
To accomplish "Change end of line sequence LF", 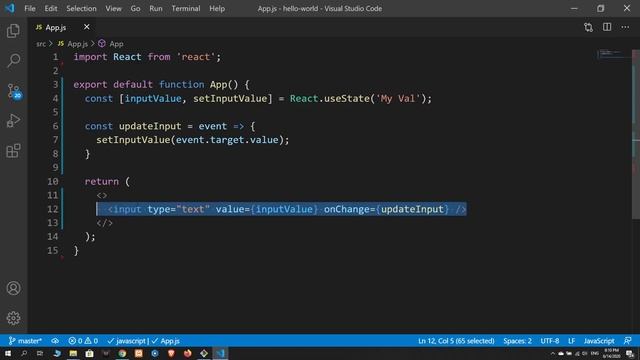I will tap(571, 341).
